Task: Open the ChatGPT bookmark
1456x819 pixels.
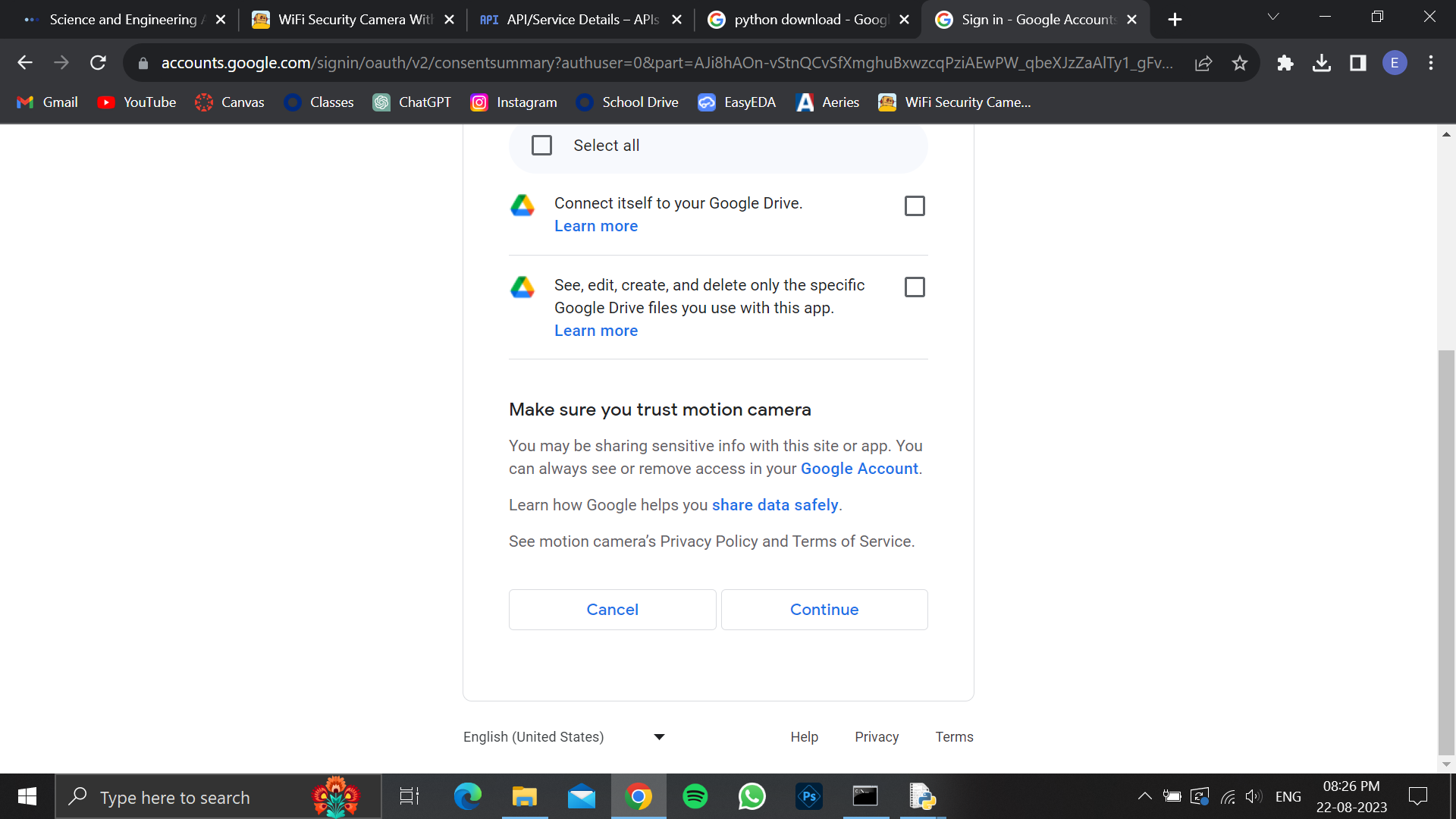Action: click(412, 102)
